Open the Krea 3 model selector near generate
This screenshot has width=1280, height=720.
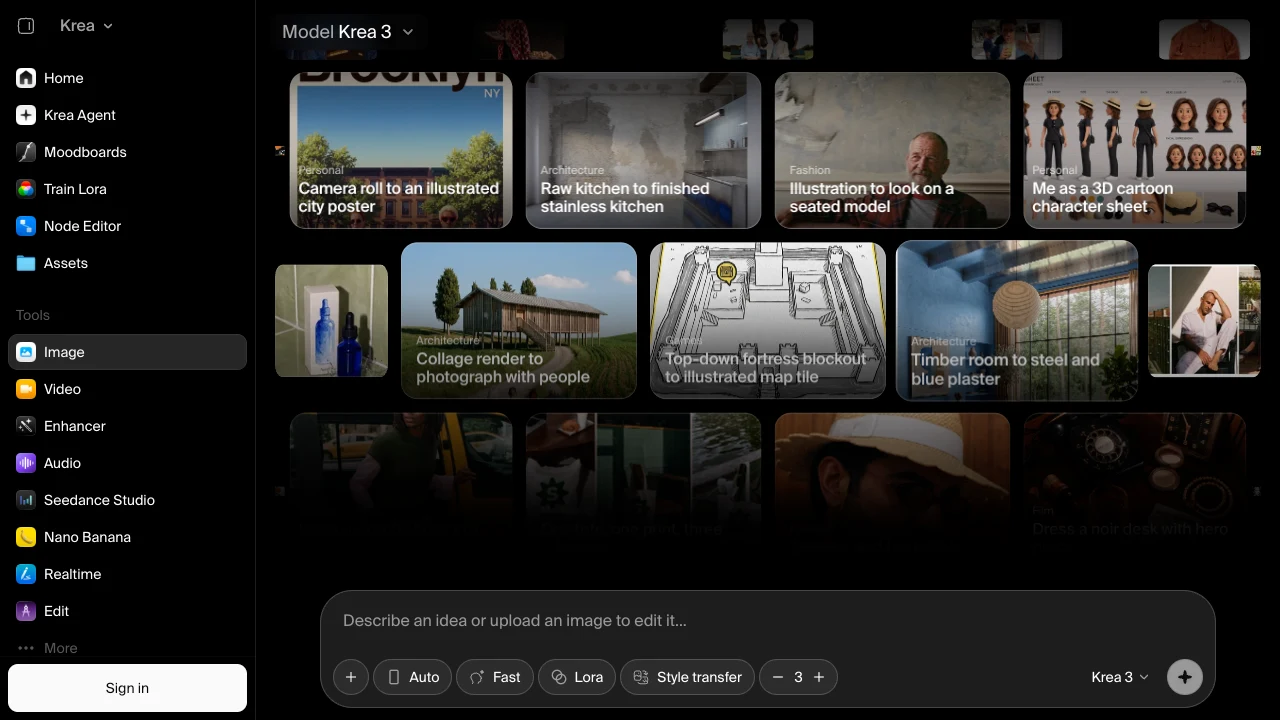[1120, 677]
